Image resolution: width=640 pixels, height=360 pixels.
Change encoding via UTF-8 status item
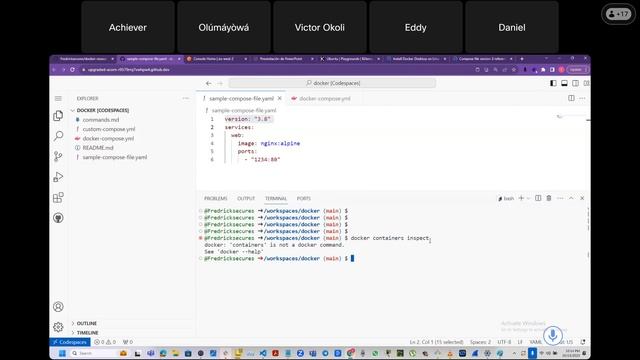tap(504, 342)
